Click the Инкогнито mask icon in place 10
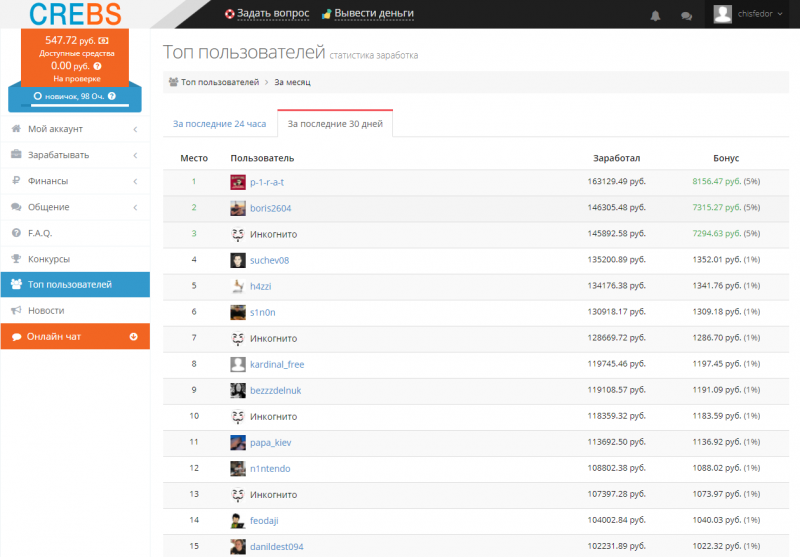 [238, 416]
